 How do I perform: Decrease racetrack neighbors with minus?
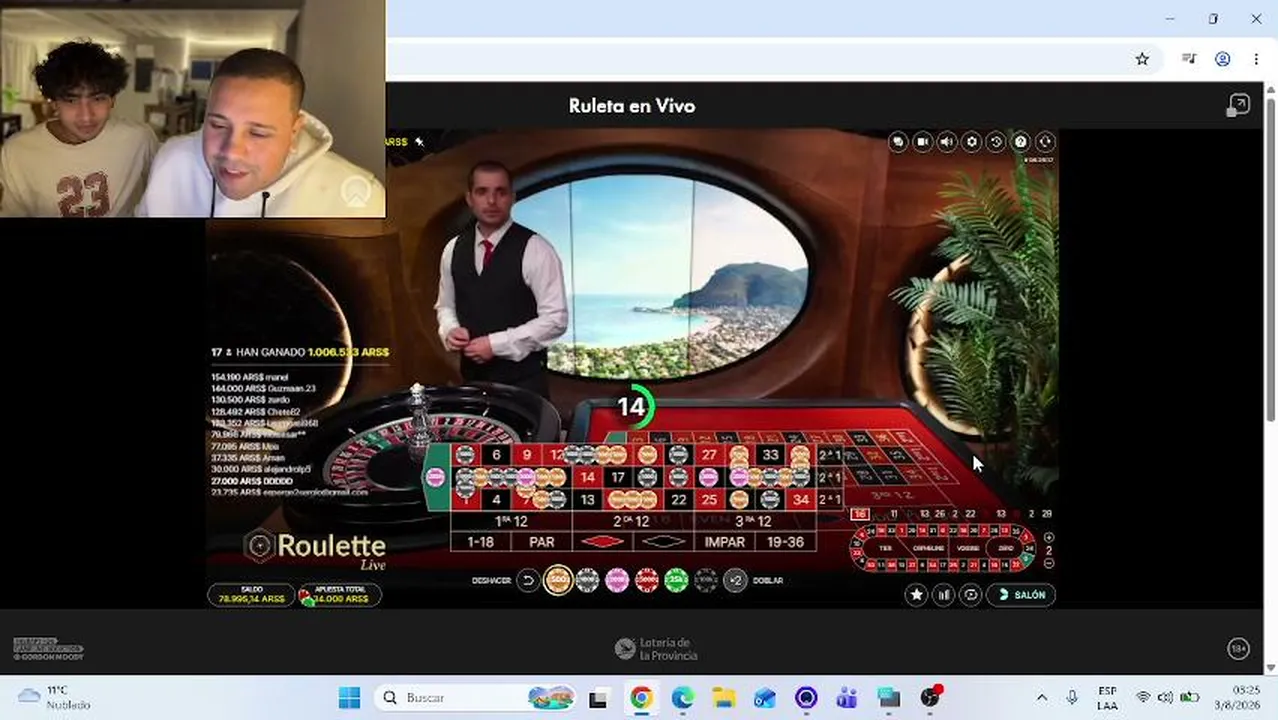1049,564
